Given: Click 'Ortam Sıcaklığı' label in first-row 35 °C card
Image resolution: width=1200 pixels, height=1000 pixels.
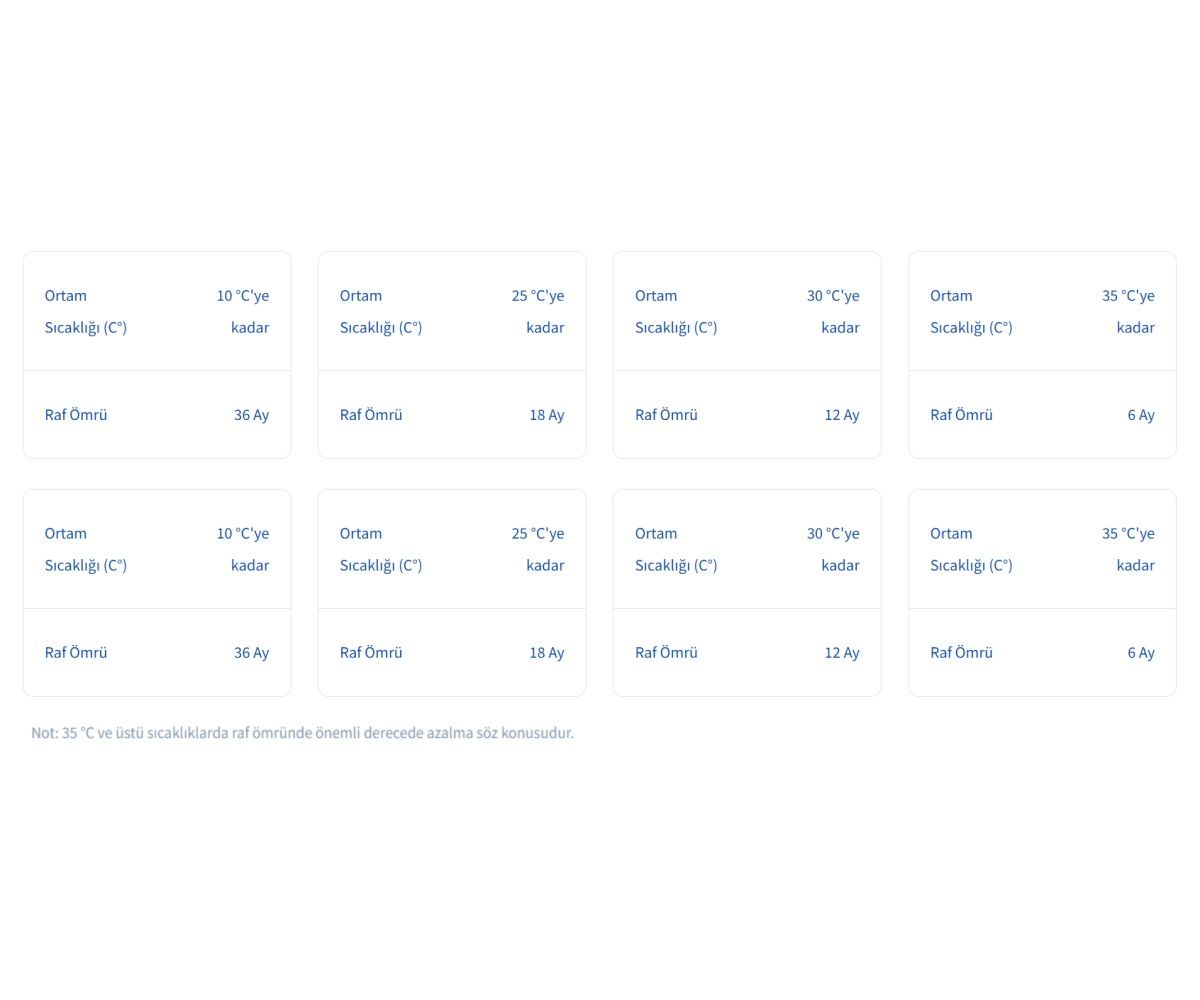Looking at the screenshot, I should [971, 311].
